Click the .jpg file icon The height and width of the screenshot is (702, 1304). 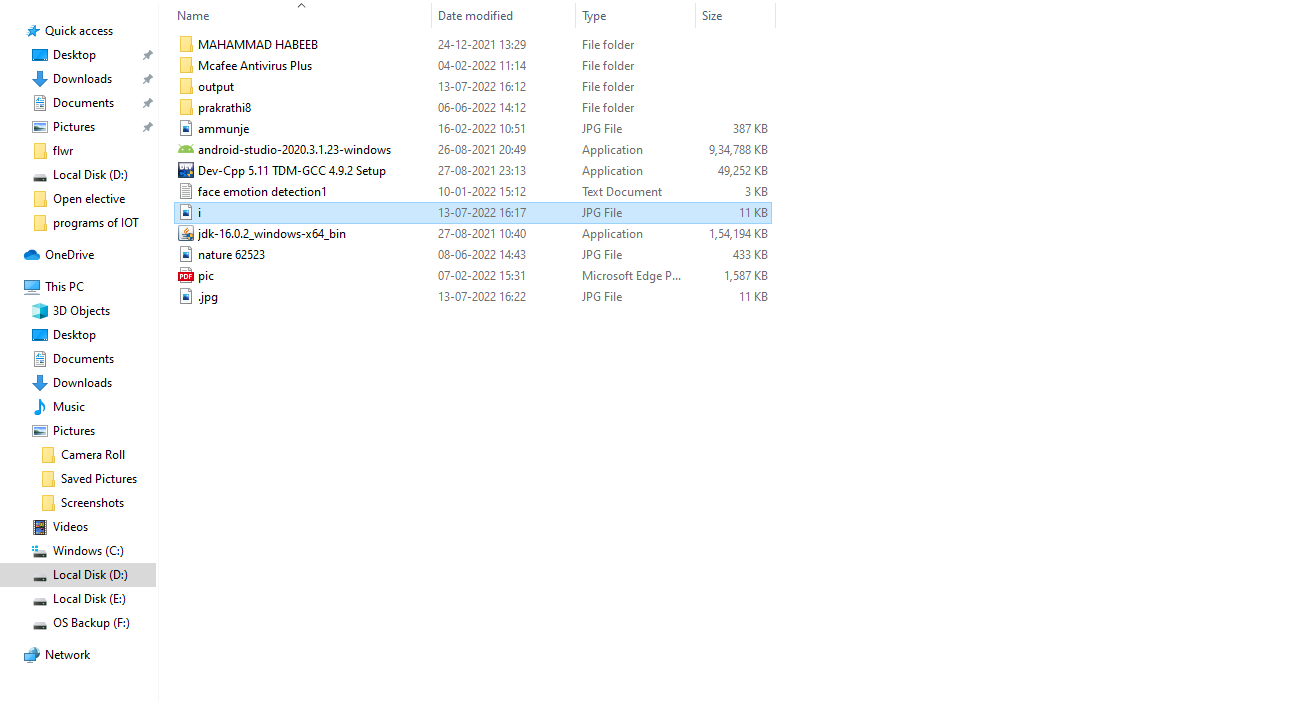[x=186, y=296]
